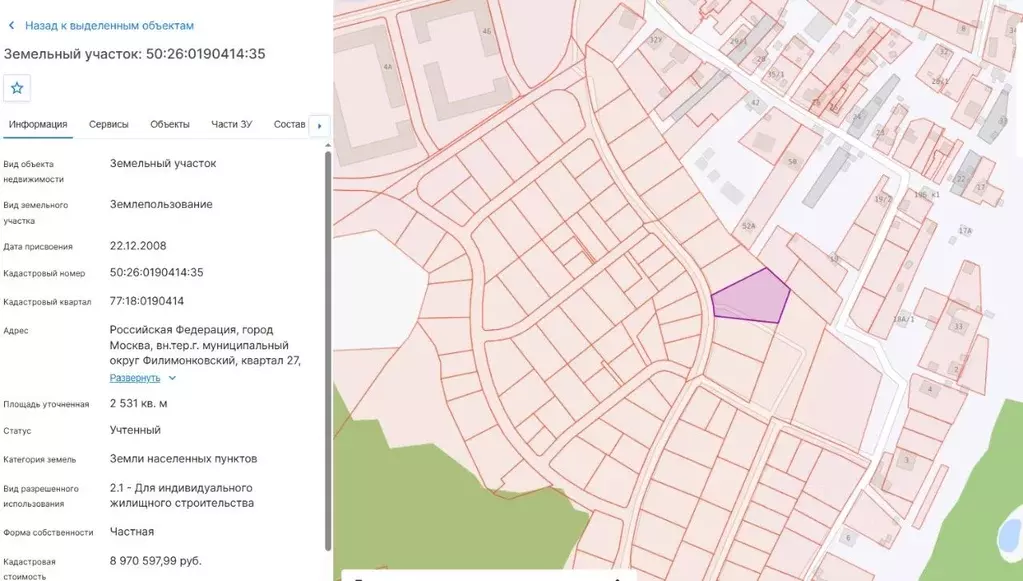Click map building labeled 33
Image resolution: width=1023 pixels, height=581 pixels.
point(958,327)
